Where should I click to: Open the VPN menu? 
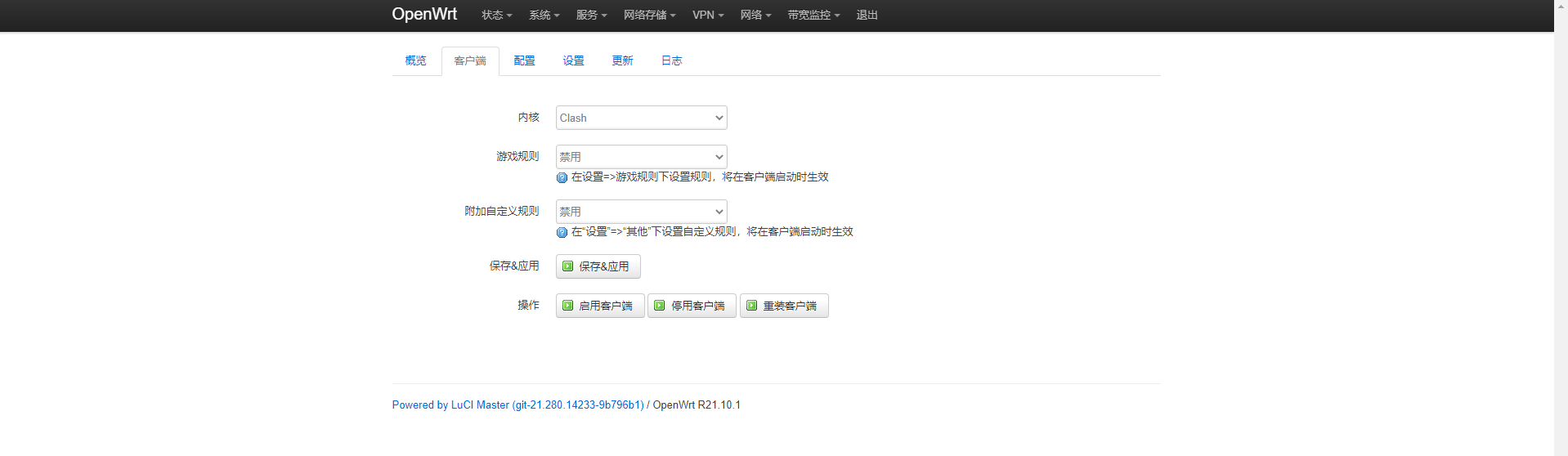point(708,16)
